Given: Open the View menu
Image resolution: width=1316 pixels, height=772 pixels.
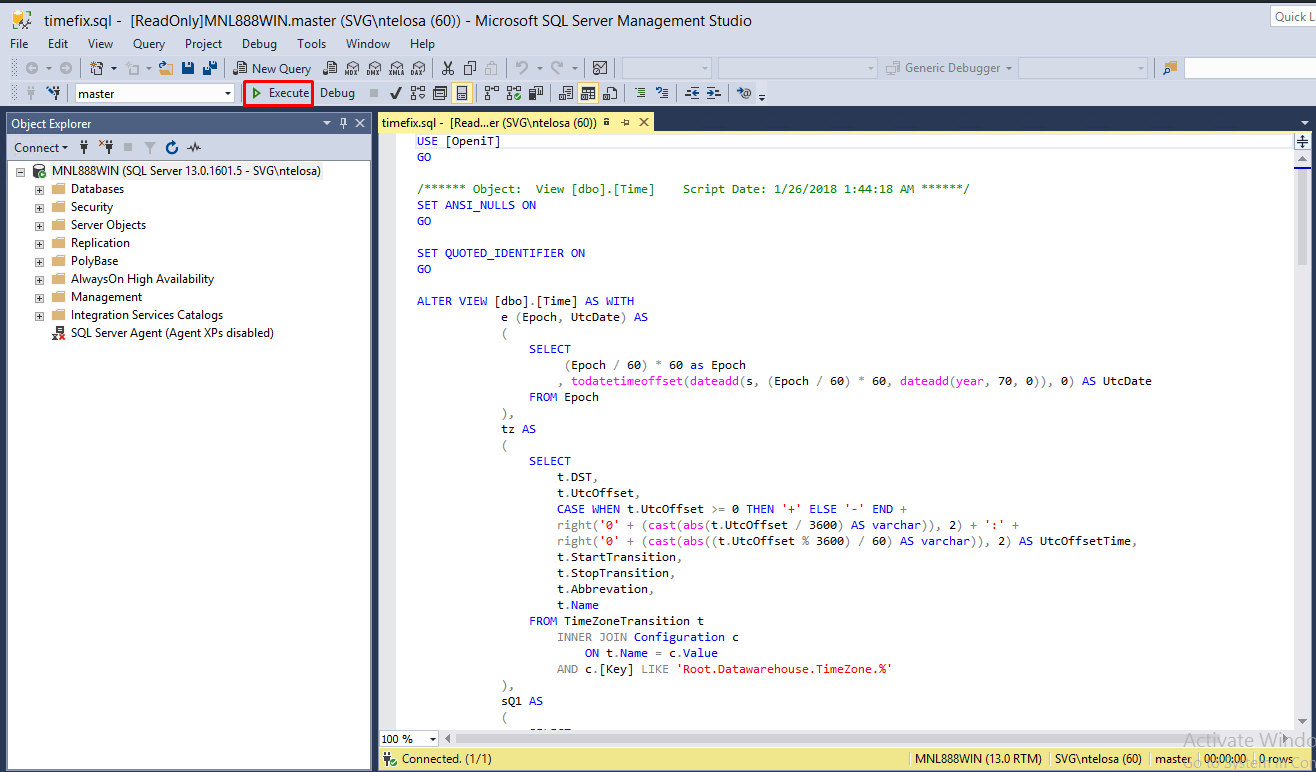Looking at the screenshot, I should (x=100, y=44).
